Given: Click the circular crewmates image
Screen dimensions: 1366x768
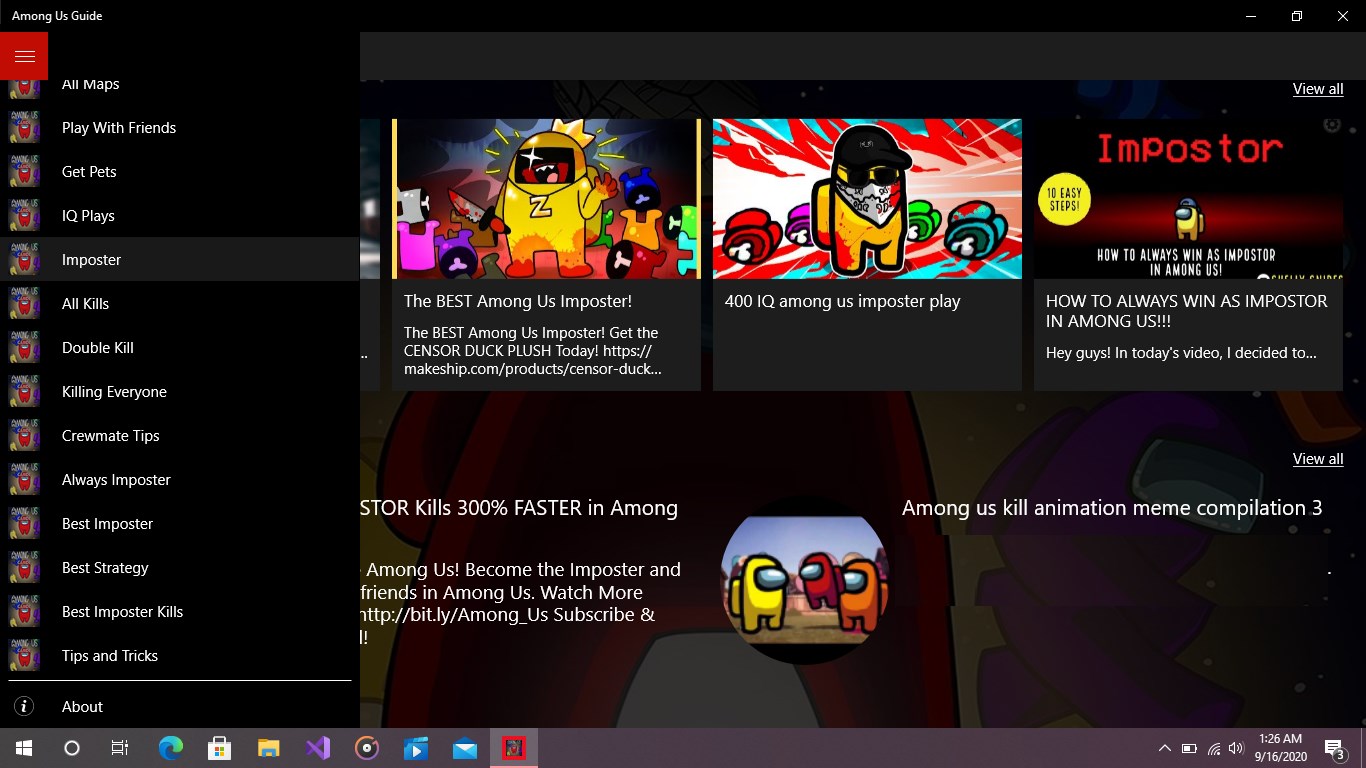Looking at the screenshot, I should click(x=805, y=582).
